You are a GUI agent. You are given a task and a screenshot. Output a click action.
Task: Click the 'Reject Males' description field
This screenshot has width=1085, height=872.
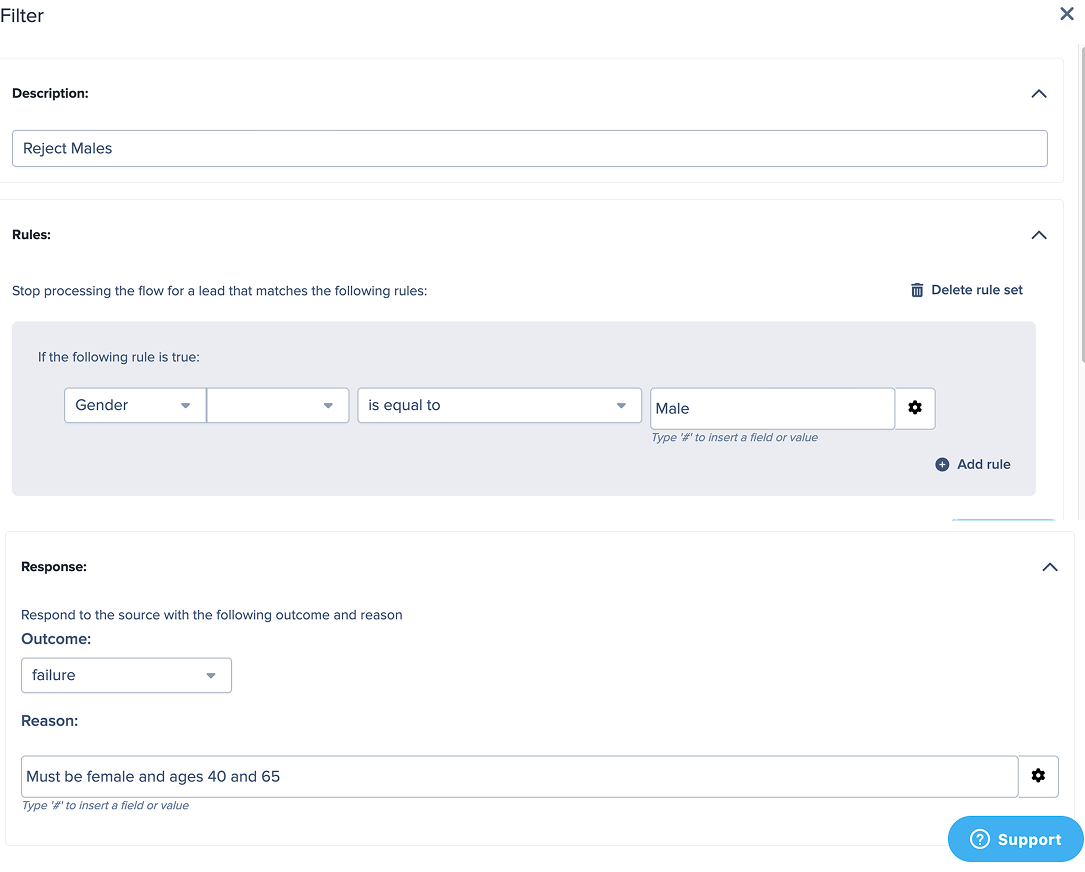pos(529,148)
